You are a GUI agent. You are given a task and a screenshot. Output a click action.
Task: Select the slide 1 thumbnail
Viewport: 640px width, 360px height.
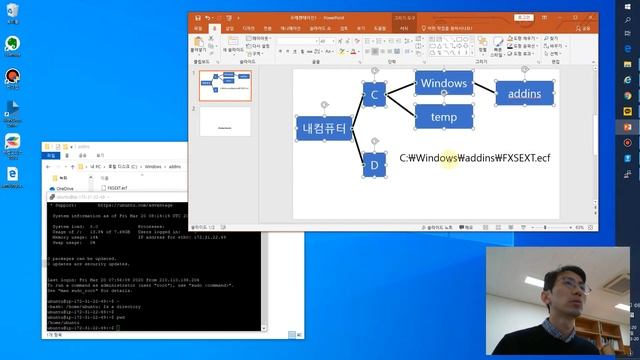[x=225, y=86]
